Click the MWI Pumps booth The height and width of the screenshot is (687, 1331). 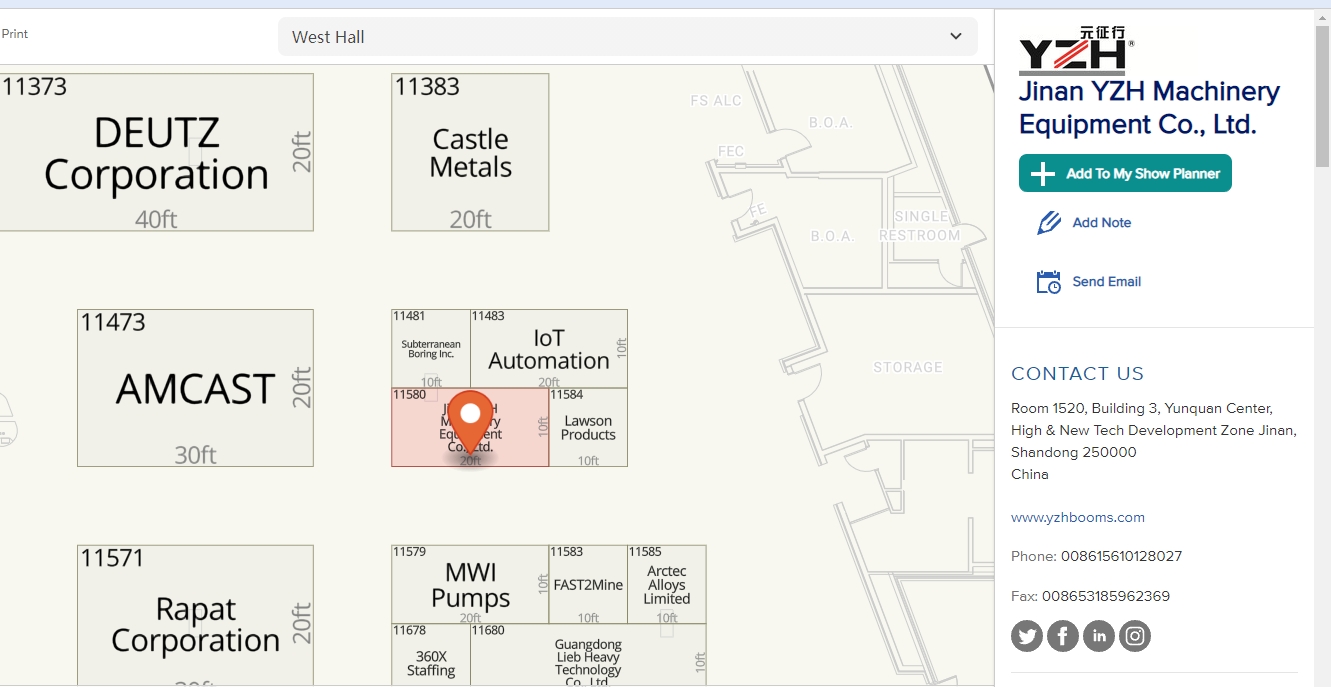(470, 585)
